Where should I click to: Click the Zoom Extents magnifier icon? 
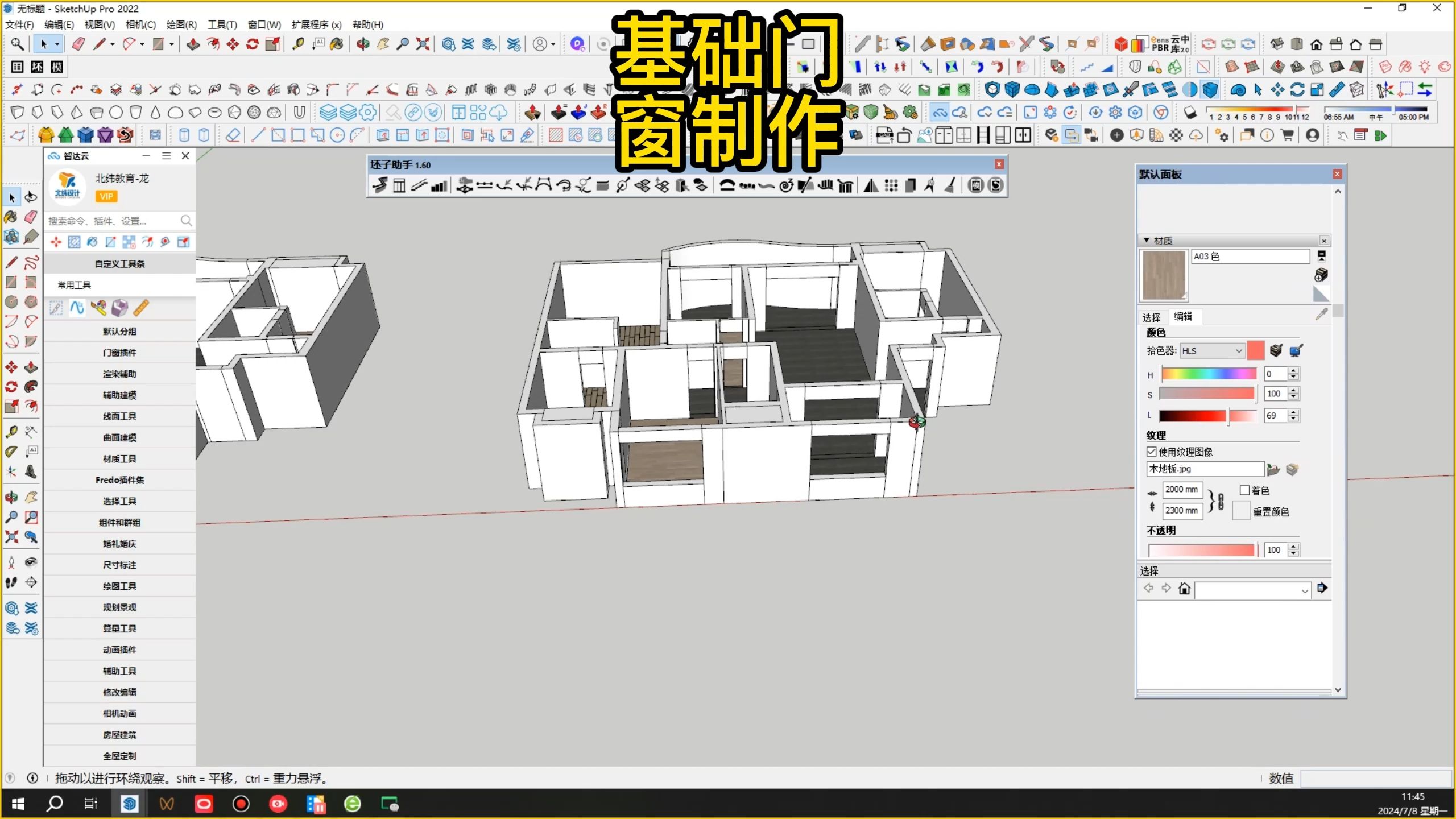[x=423, y=44]
